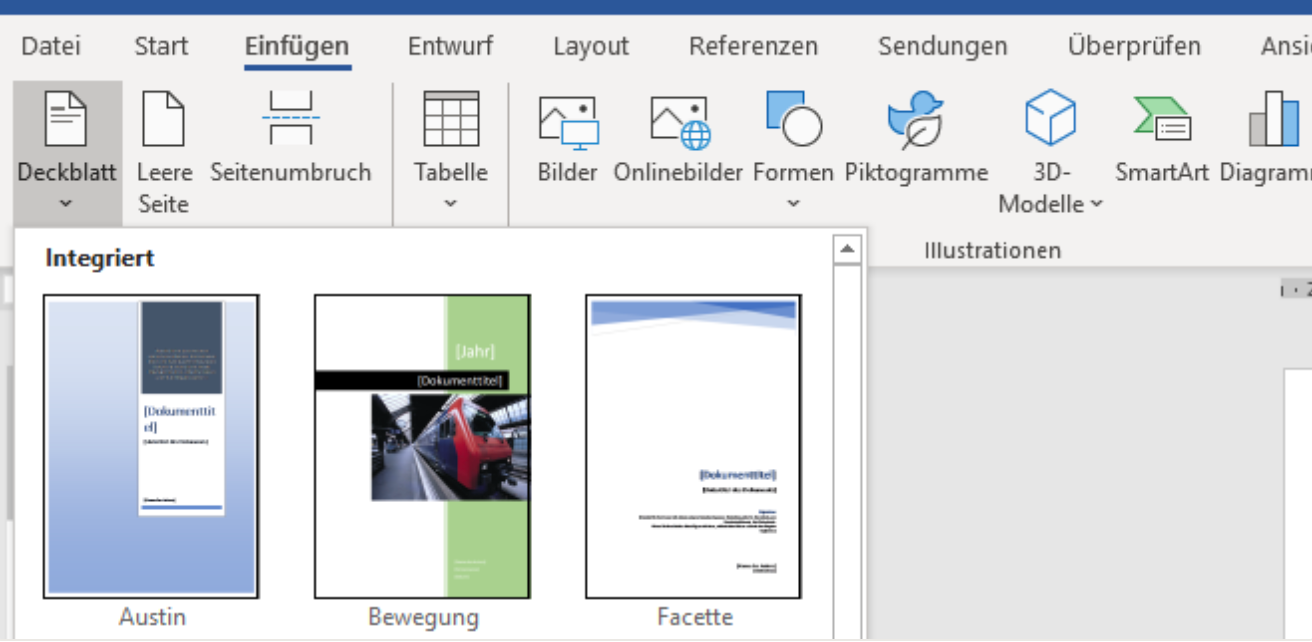Open the Piktogramme icon library
The image size is (1312, 642).
(916, 138)
